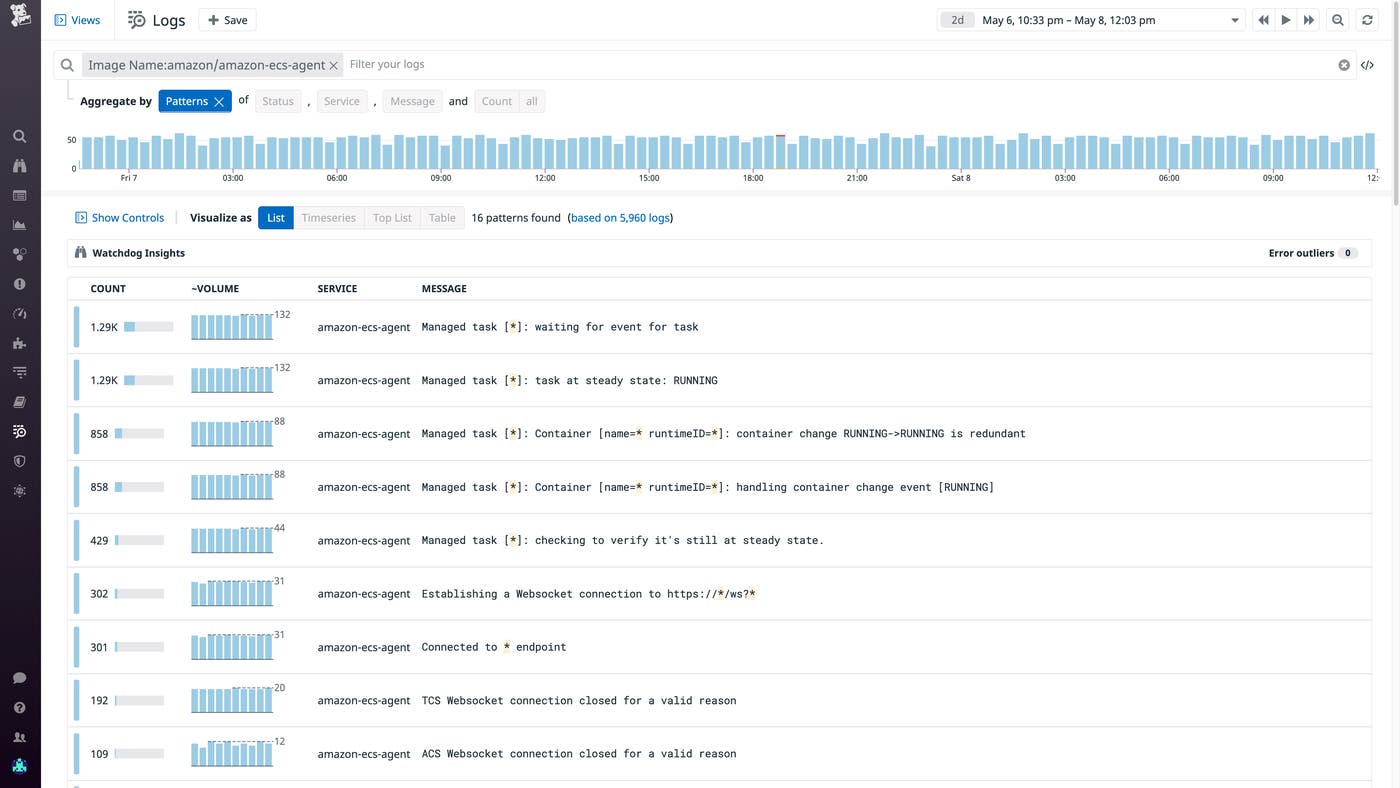1400x788 pixels.
Task: Open the Watchdog binoculars icon in sidebar
Action: pos(19,166)
